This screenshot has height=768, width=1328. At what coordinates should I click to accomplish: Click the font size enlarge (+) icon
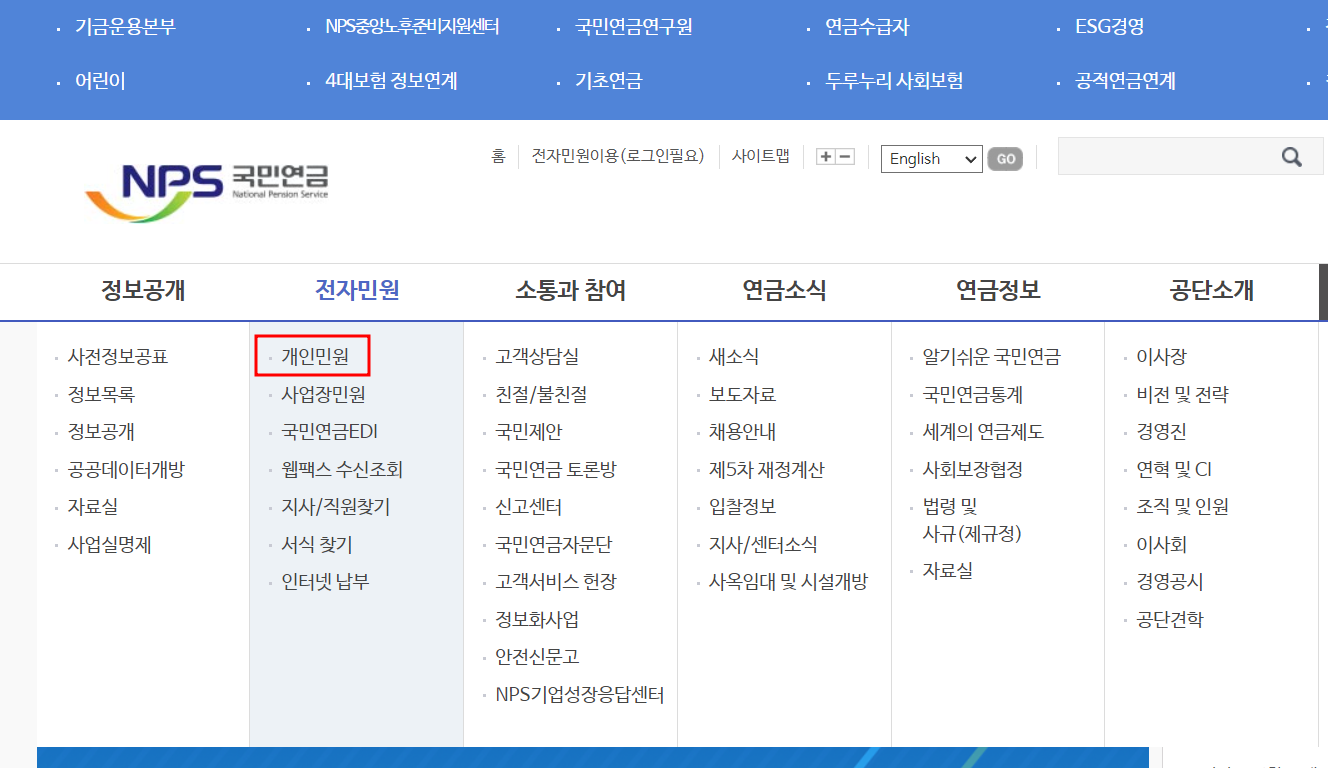tap(827, 156)
